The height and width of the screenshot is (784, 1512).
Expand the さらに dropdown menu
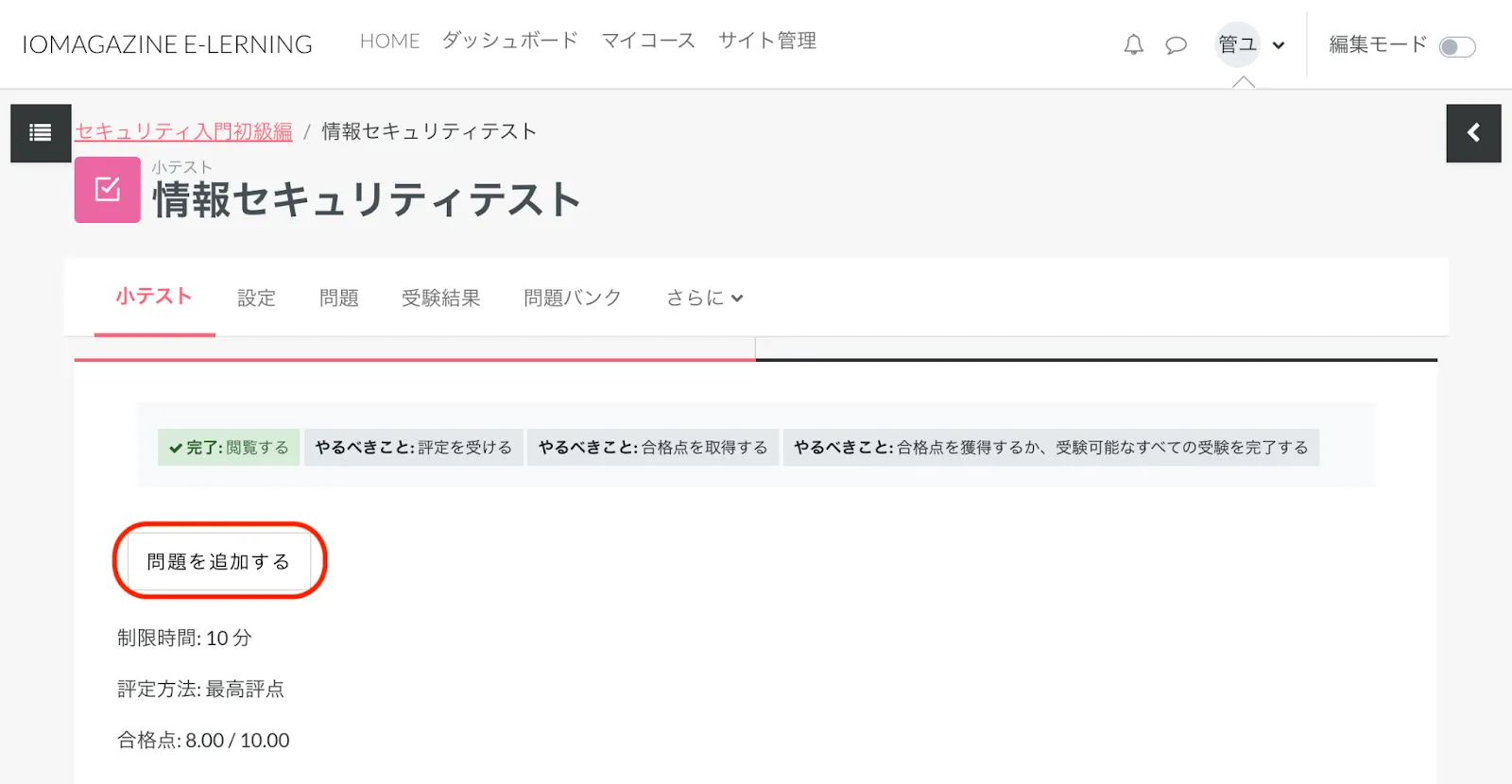[x=704, y=298]
